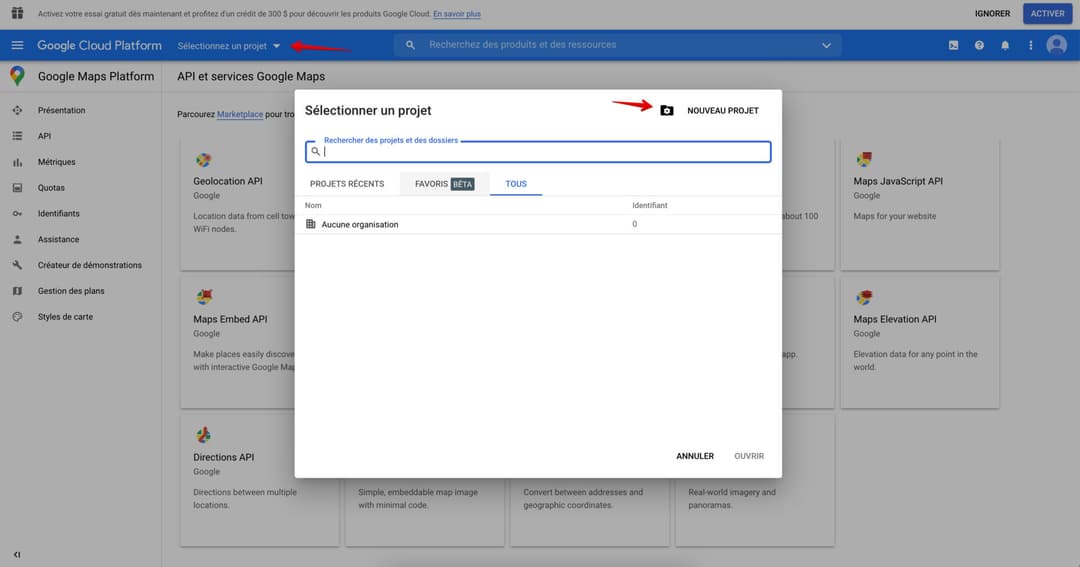The height and width of the screenshot is (567, 1080).
Task: Click the API list sidebar icon
Action: [17, 136]
